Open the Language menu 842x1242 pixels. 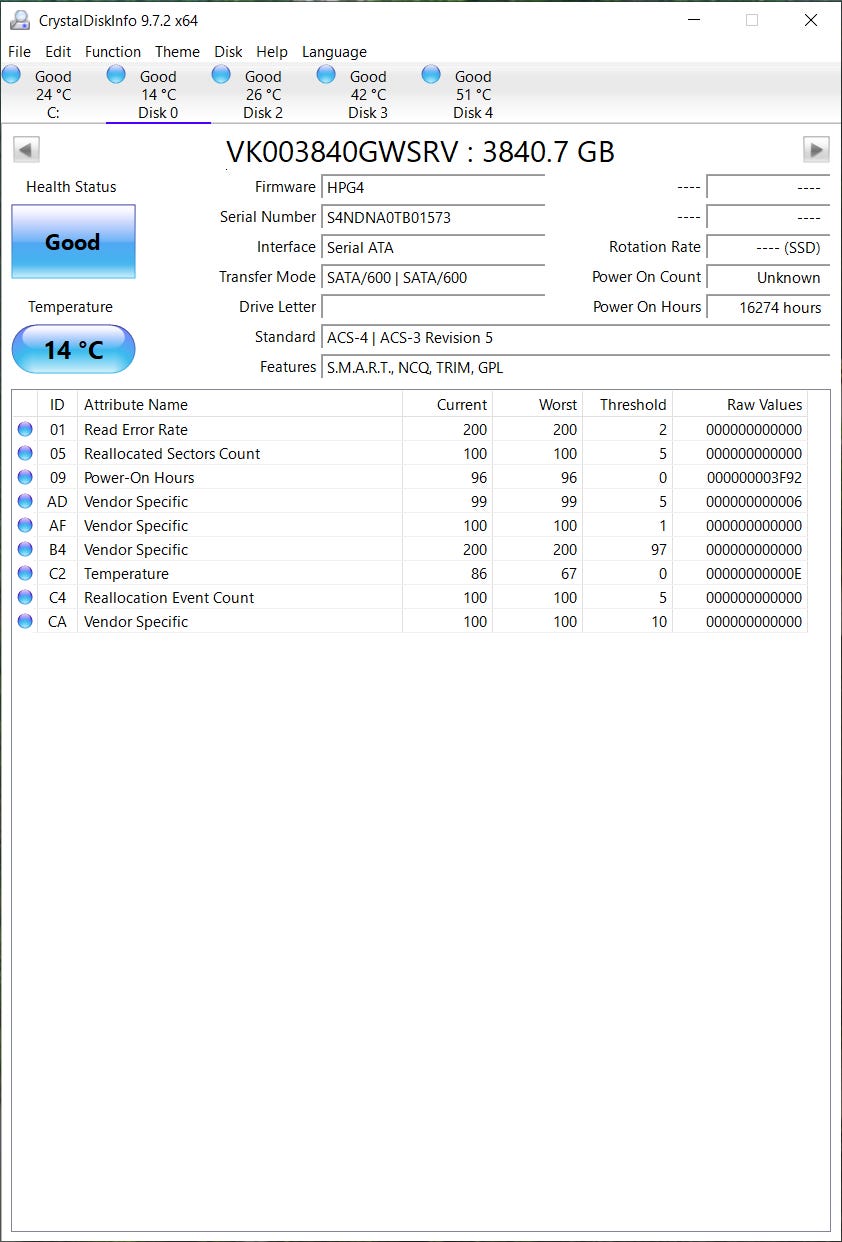point(334,52)
